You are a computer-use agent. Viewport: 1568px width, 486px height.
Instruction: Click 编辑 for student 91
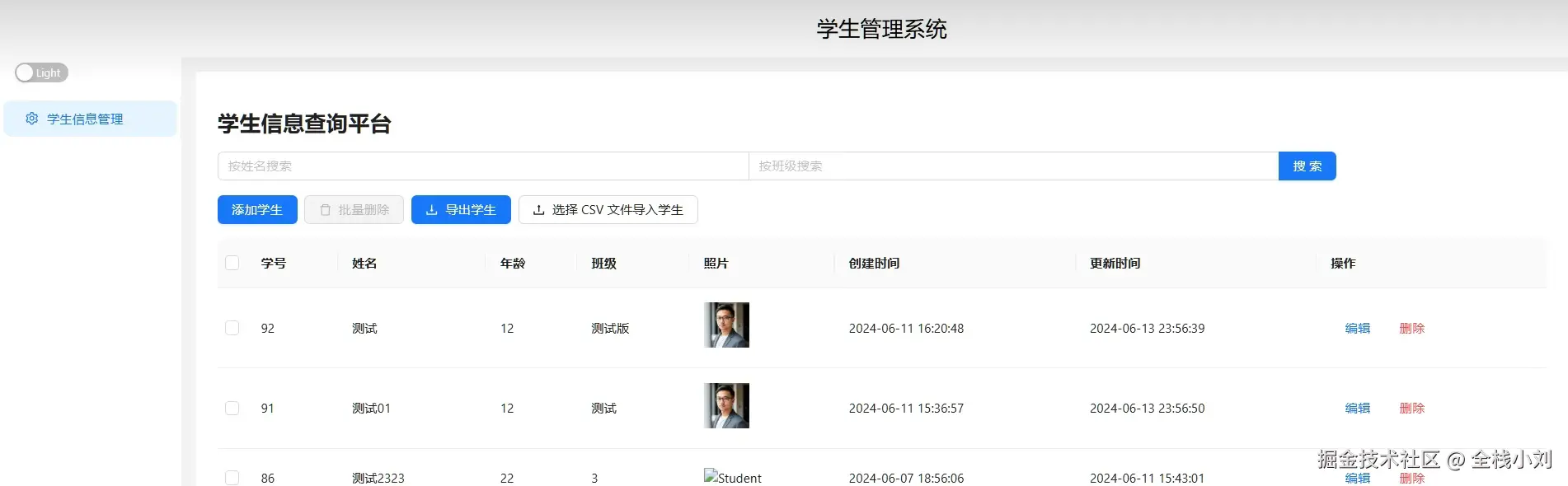(1358, 408)
